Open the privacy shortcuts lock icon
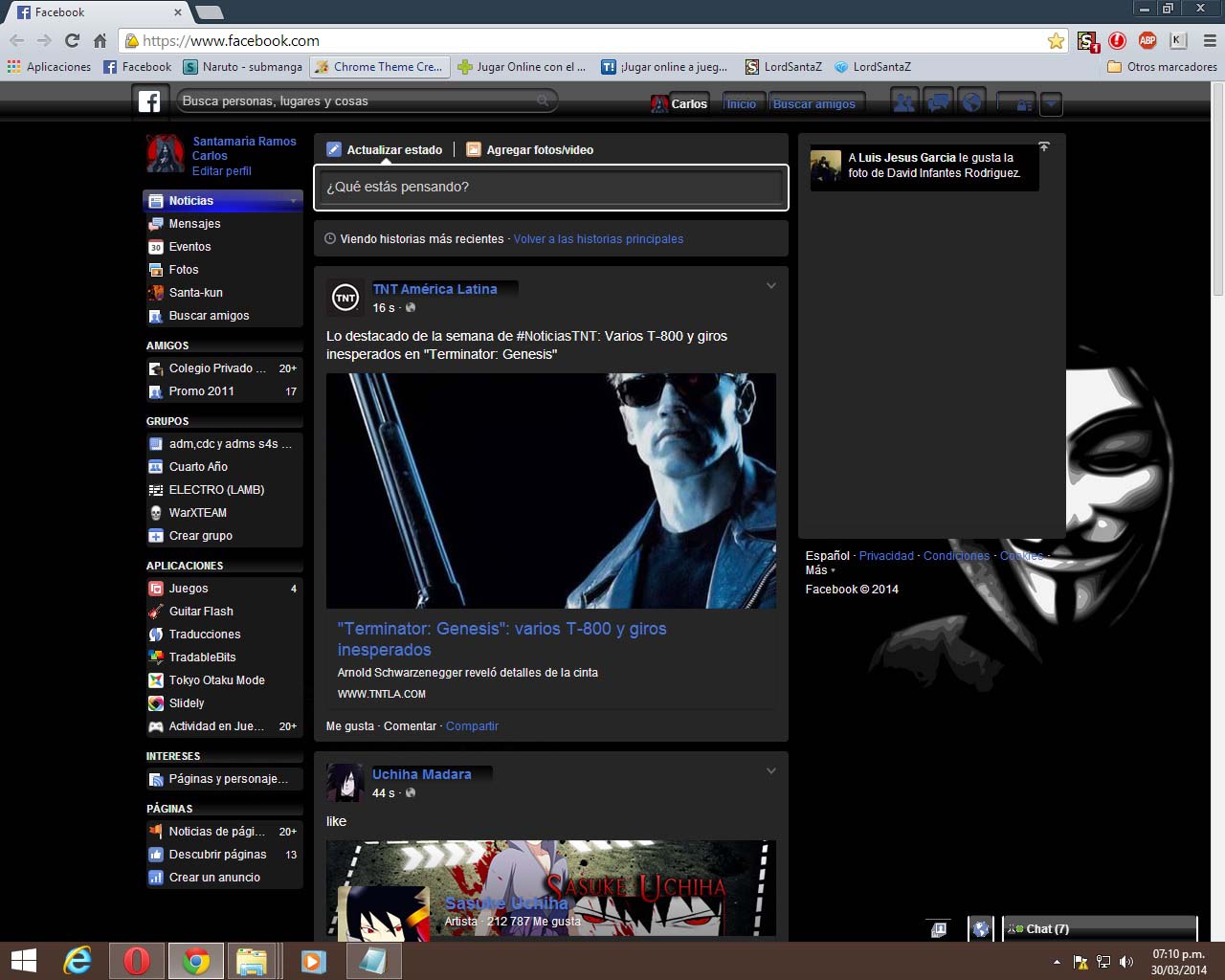Screen dimensions: 1225x980 tap(1017, 103)
